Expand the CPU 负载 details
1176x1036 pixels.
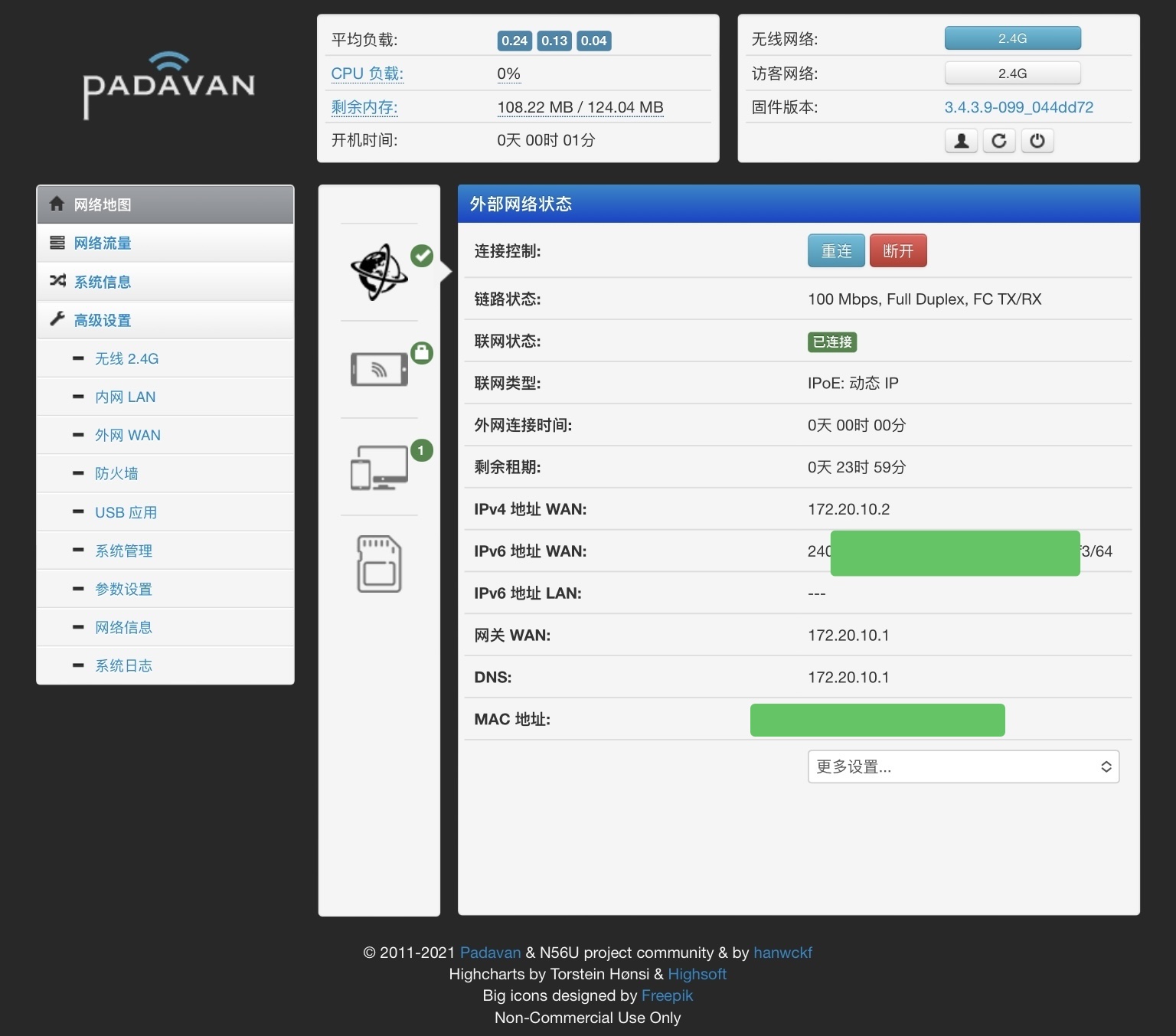[367, 74]
